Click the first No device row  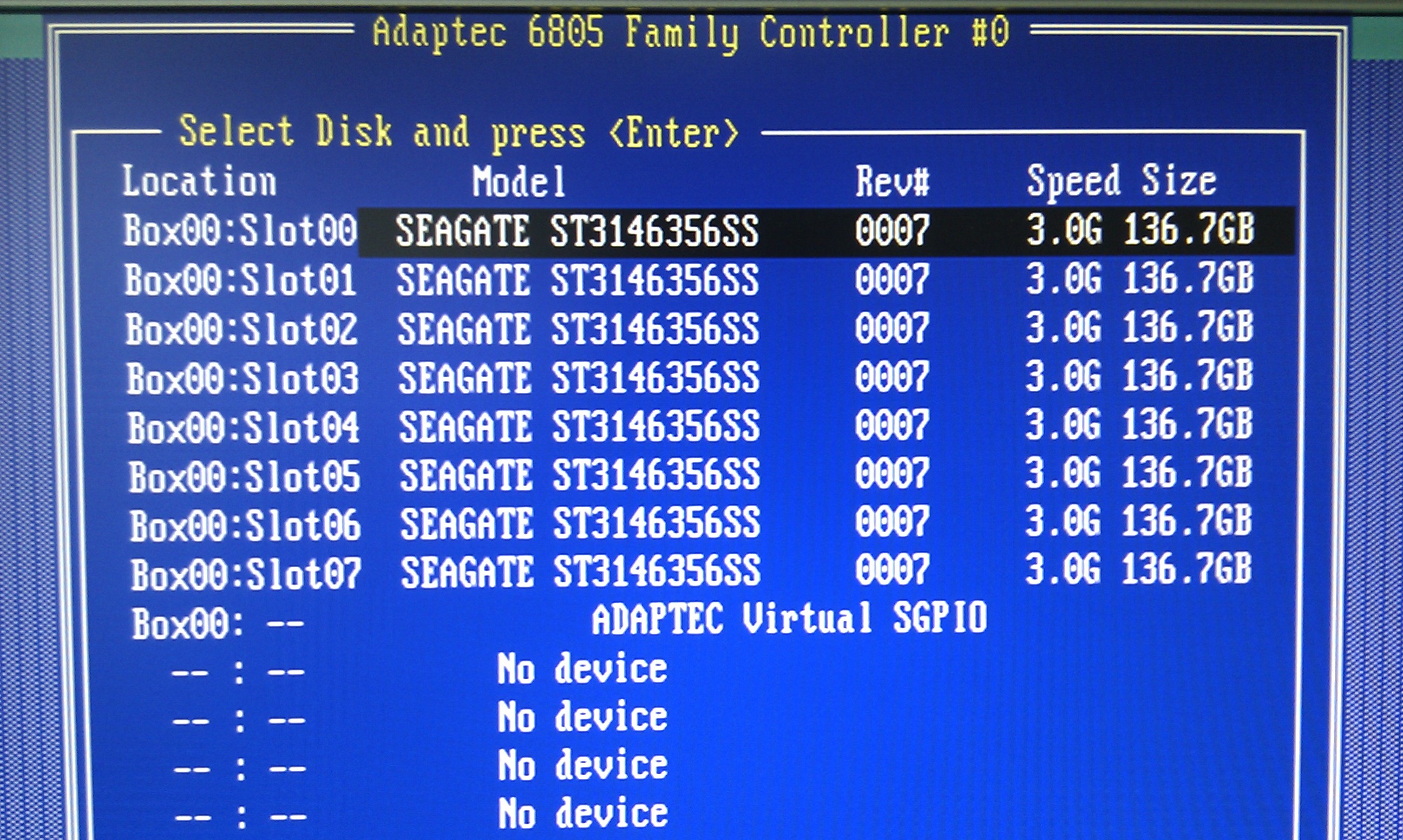point(582,669)
